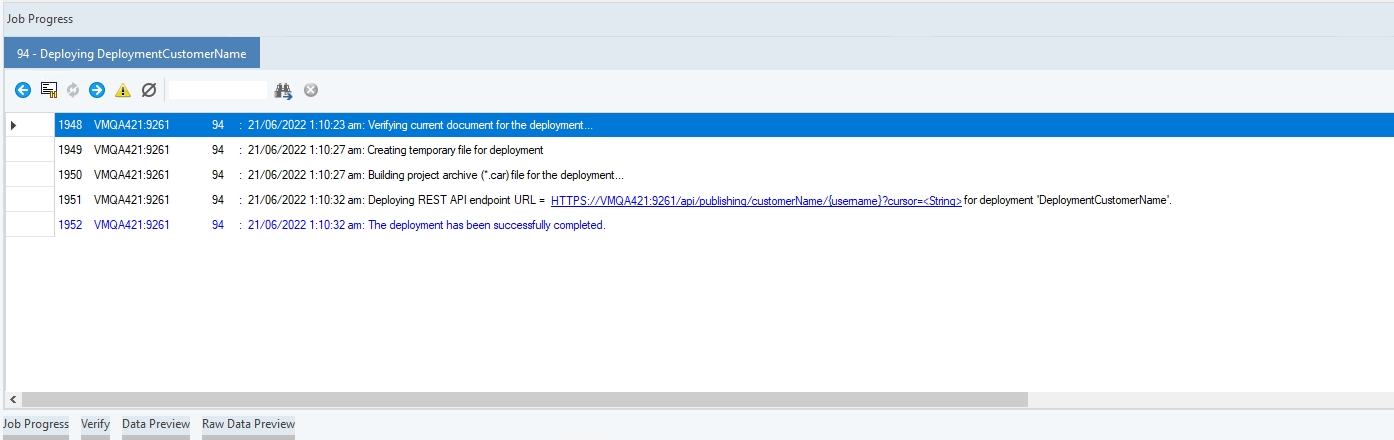The width and height of the screenshot is (1394, 440).
Task: Click the grey cancel search icon
Action: click(311, 90)
